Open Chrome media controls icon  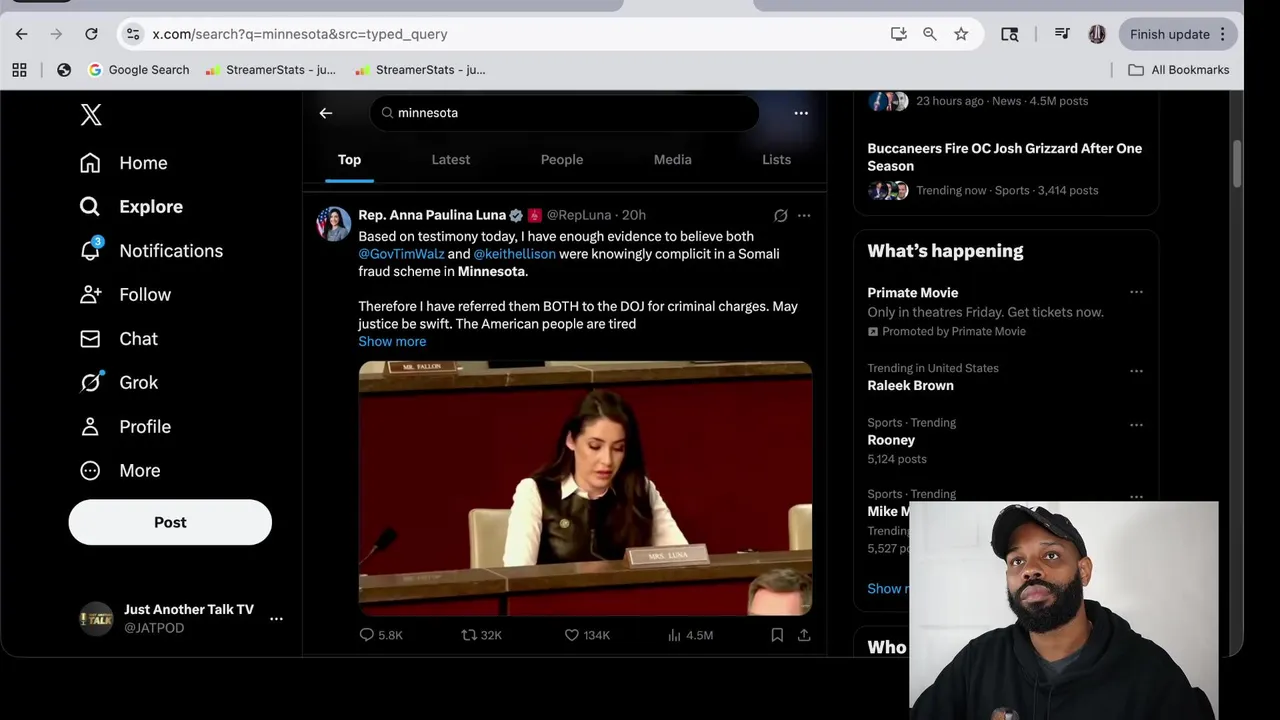point(1062,34)
